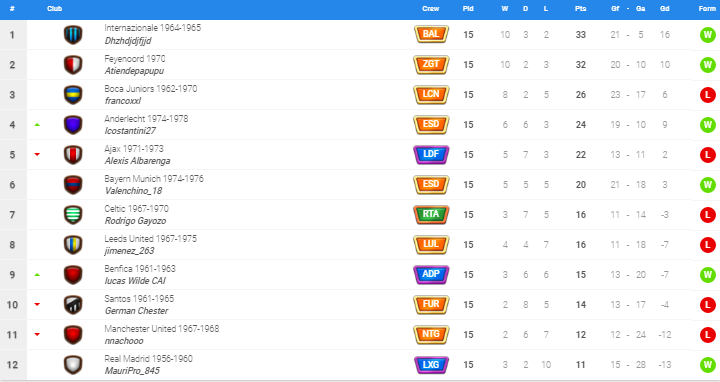Image resolution: width=720 pixels, height=382 pixels.
Task: Click the red L form indicator for Boca Juniors
Action: 708,95
